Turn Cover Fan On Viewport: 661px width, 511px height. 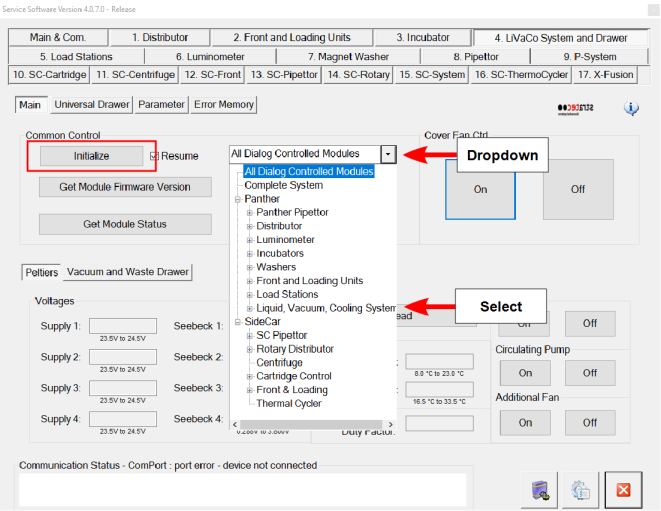pos(480,189)
